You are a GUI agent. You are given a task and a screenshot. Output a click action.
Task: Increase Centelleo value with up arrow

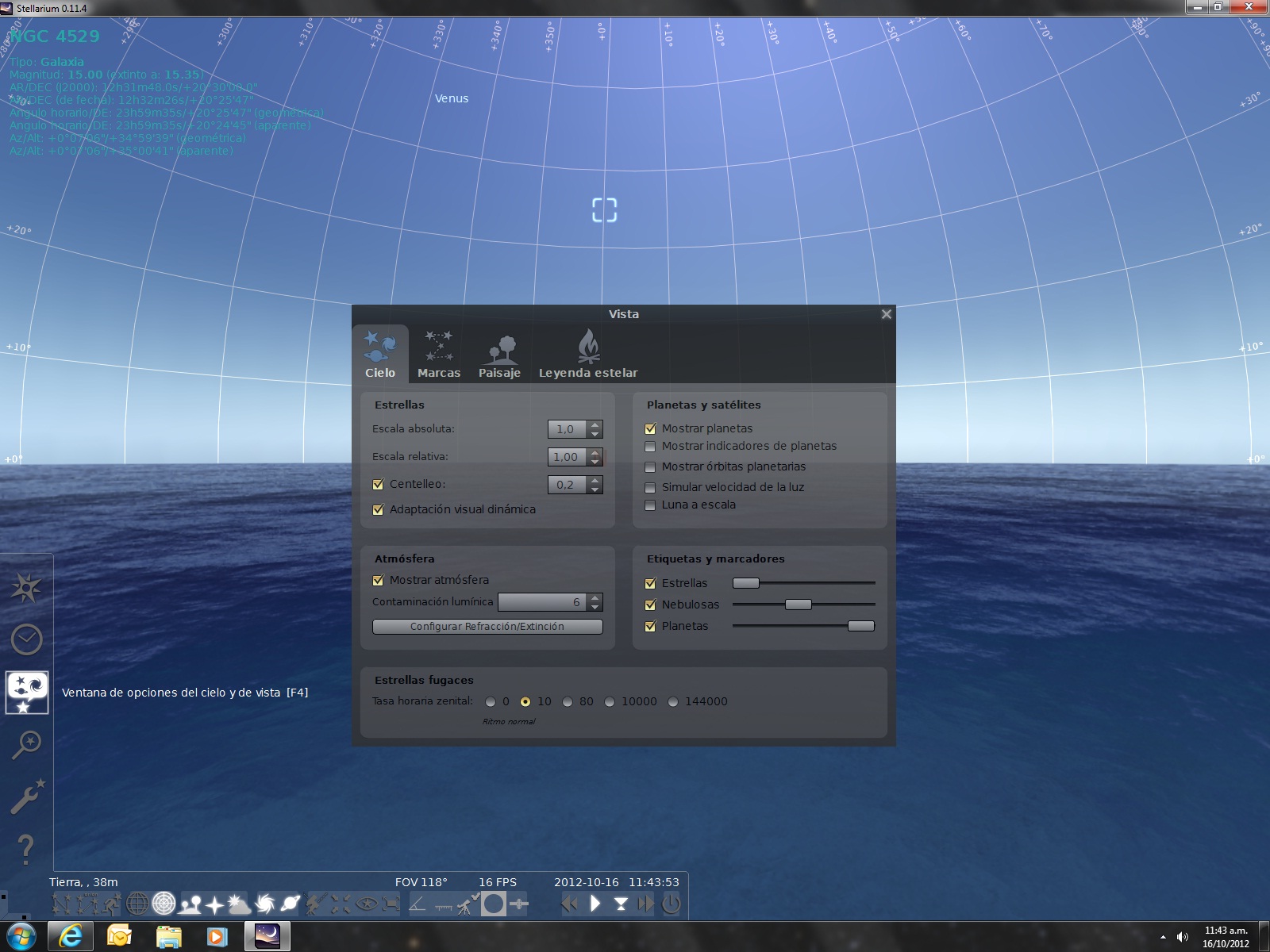point(595,480)
